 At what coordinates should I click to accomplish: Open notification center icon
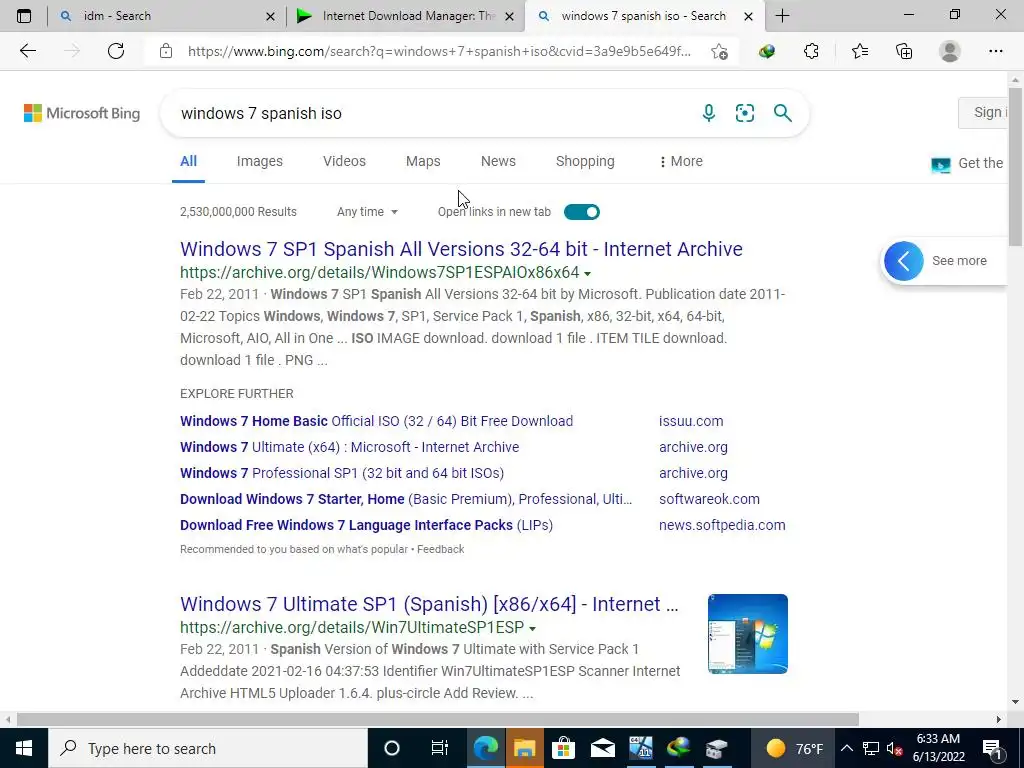(x=992, y=748)
